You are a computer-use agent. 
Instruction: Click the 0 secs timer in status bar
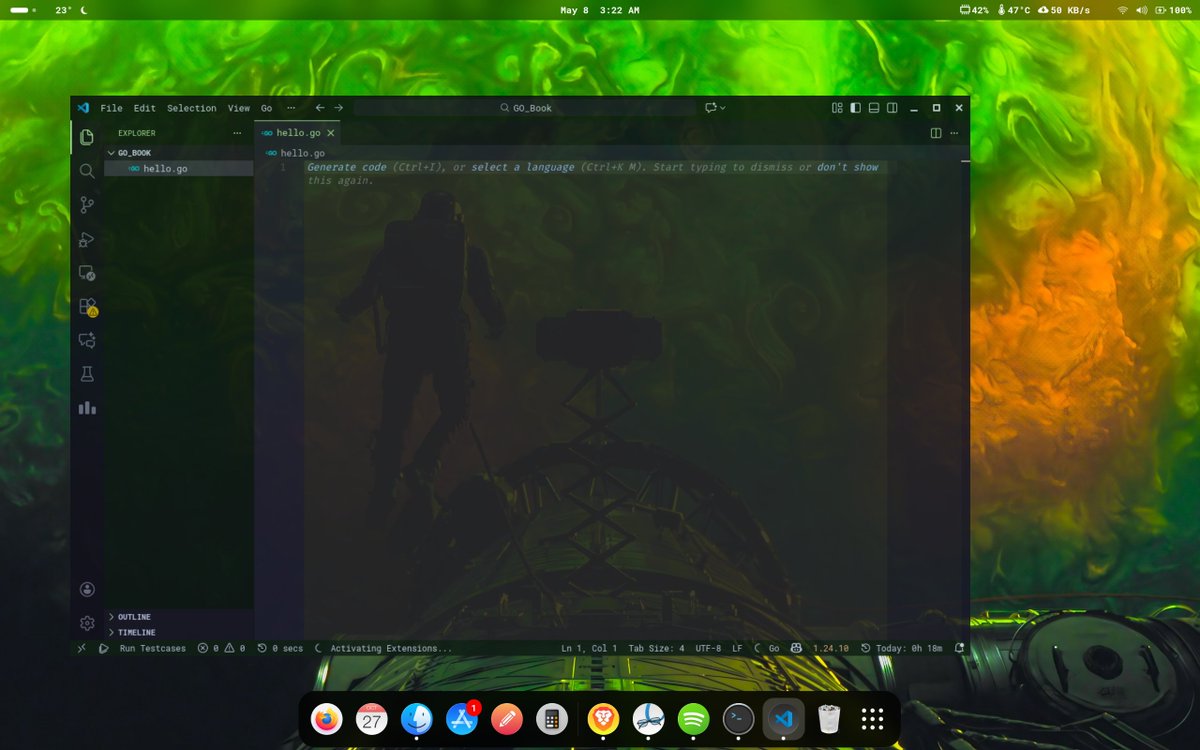coord(280,648)
